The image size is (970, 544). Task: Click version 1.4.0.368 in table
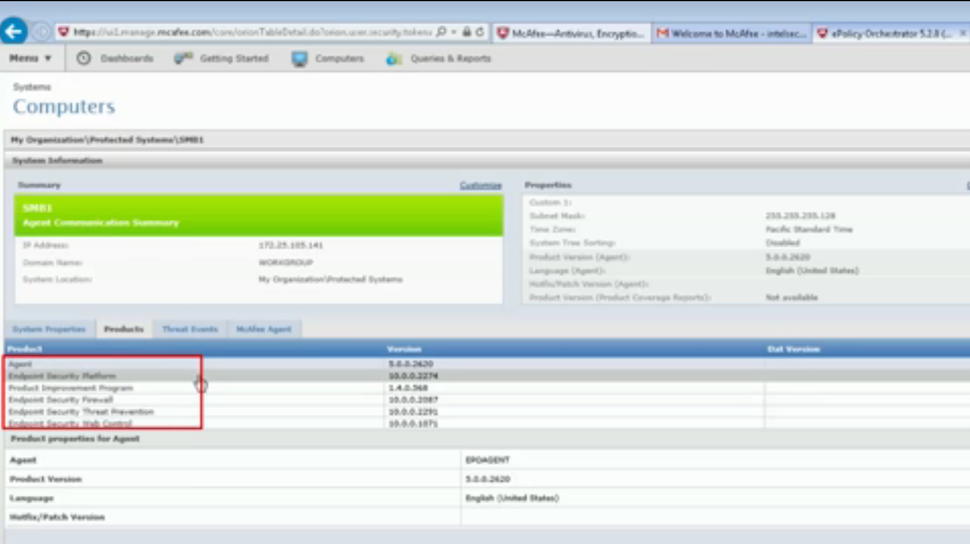pos(408,388)
